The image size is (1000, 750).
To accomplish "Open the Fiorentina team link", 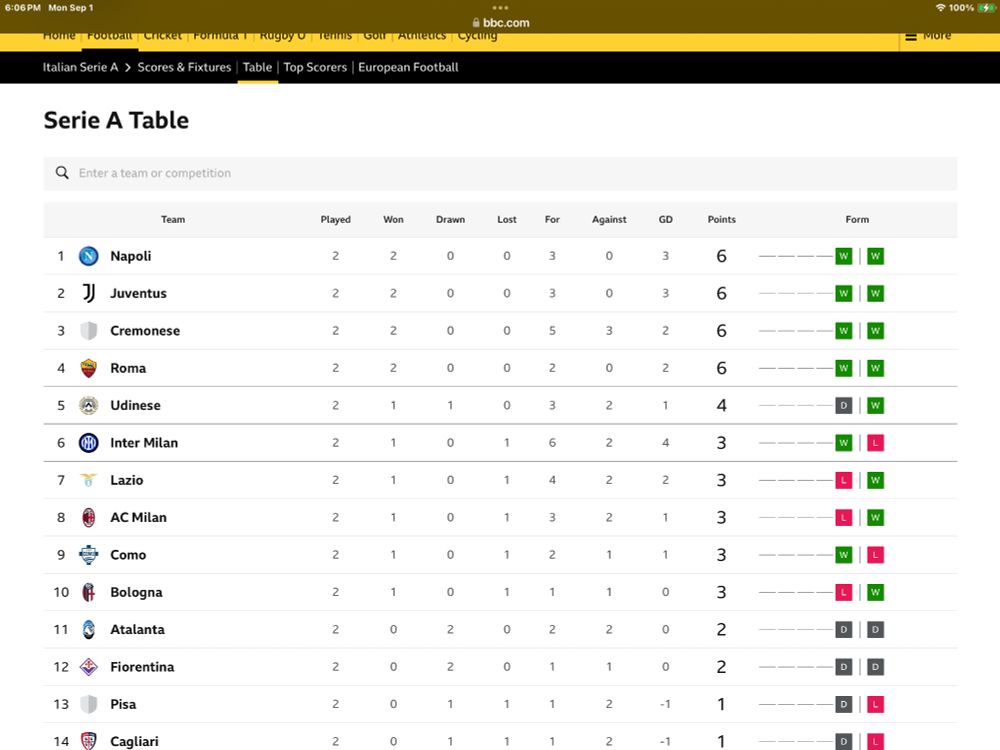I will tap(142, 667).
